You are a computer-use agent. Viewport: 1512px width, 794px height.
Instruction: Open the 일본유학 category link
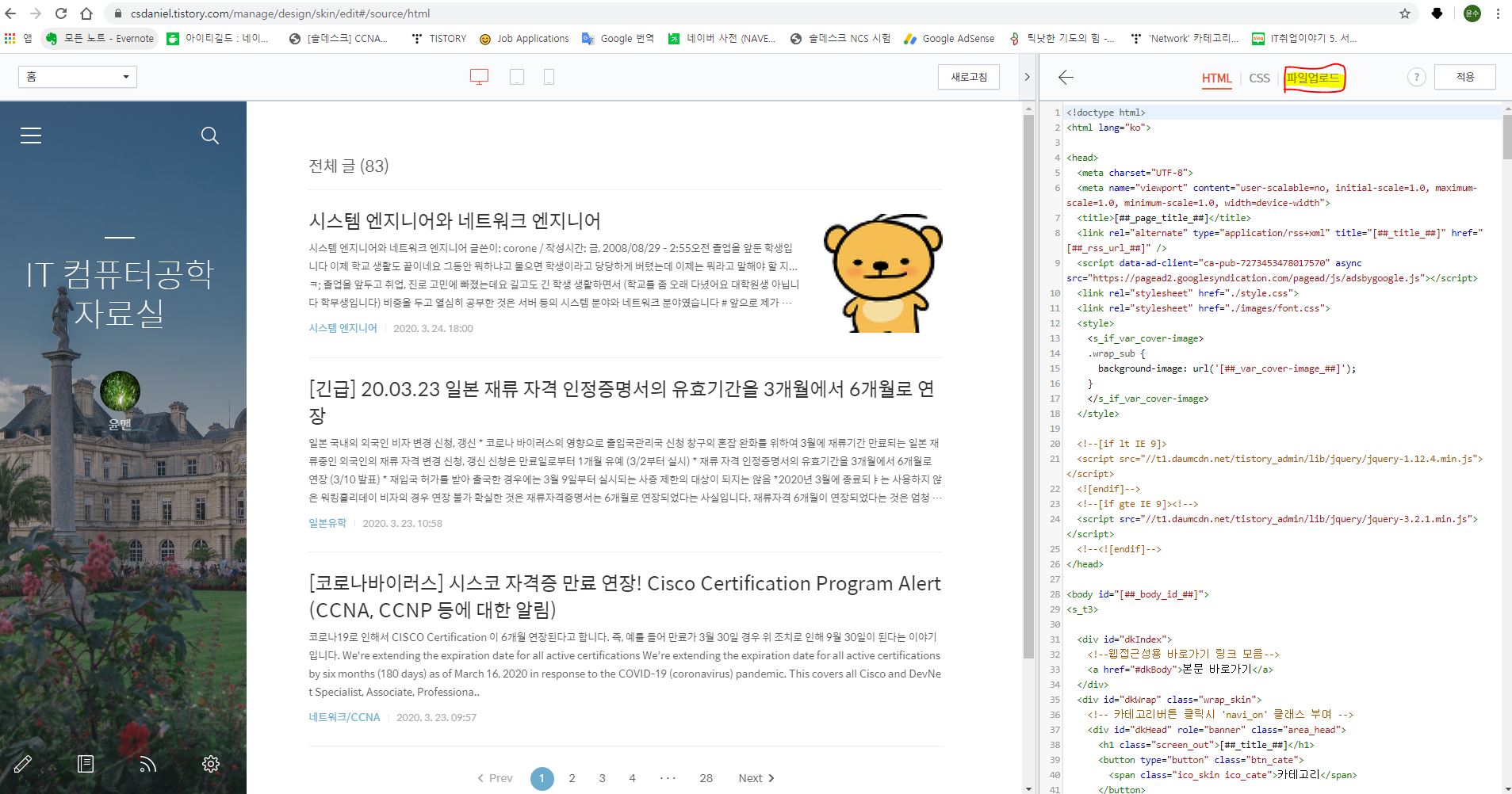pos(327,523)
